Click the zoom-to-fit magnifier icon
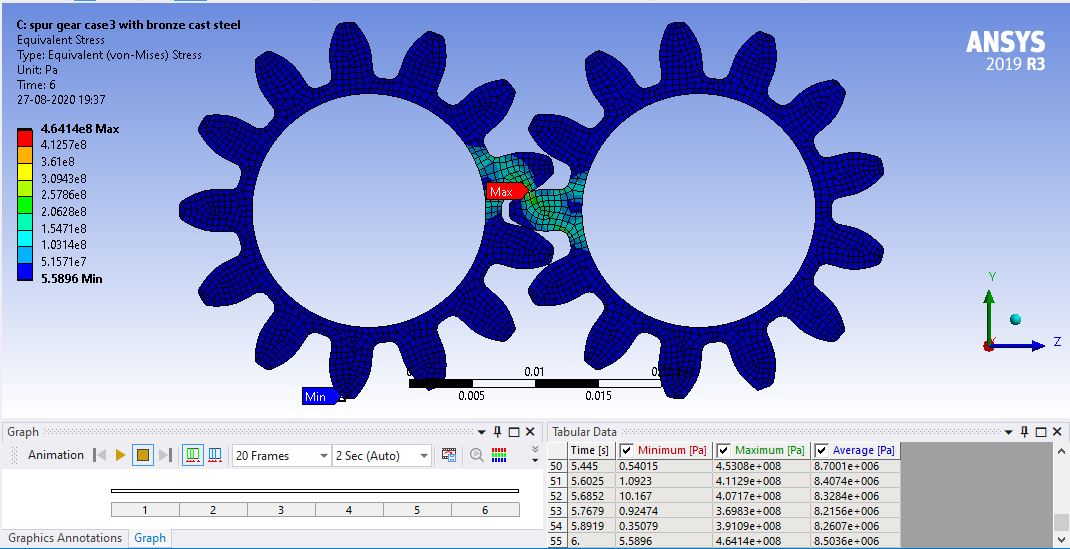1070x549 pixels. coord(477,455)
